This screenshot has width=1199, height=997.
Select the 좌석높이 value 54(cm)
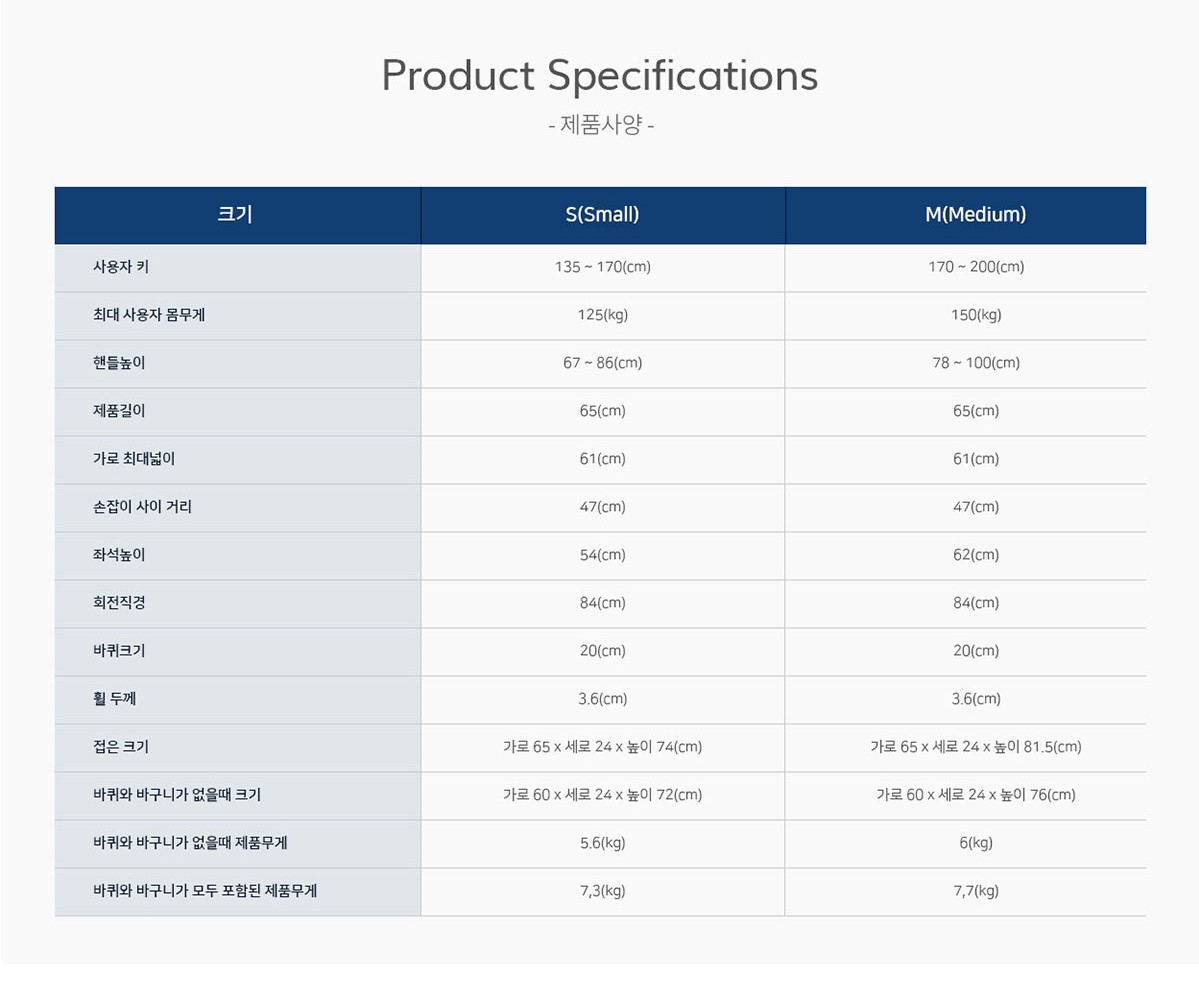click(602, 555)
